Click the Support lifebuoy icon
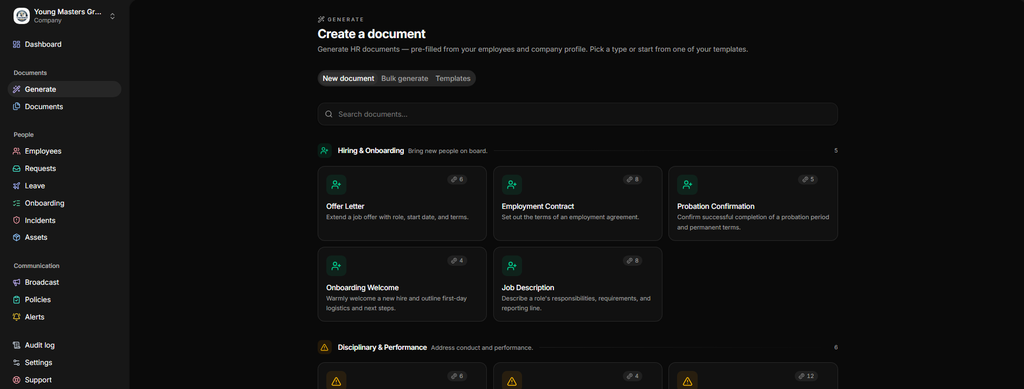1024x389 pixels. [x=17, y=380]
